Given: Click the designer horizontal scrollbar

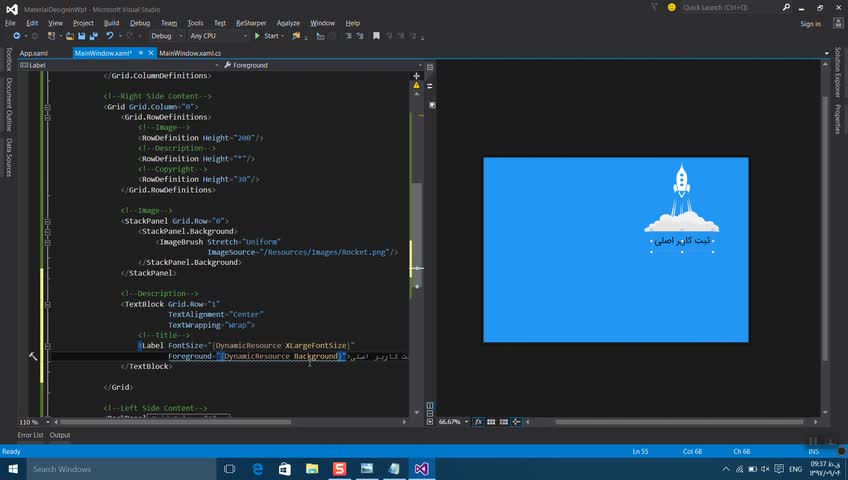Looking at the screenshot, I should click(679, 422).
